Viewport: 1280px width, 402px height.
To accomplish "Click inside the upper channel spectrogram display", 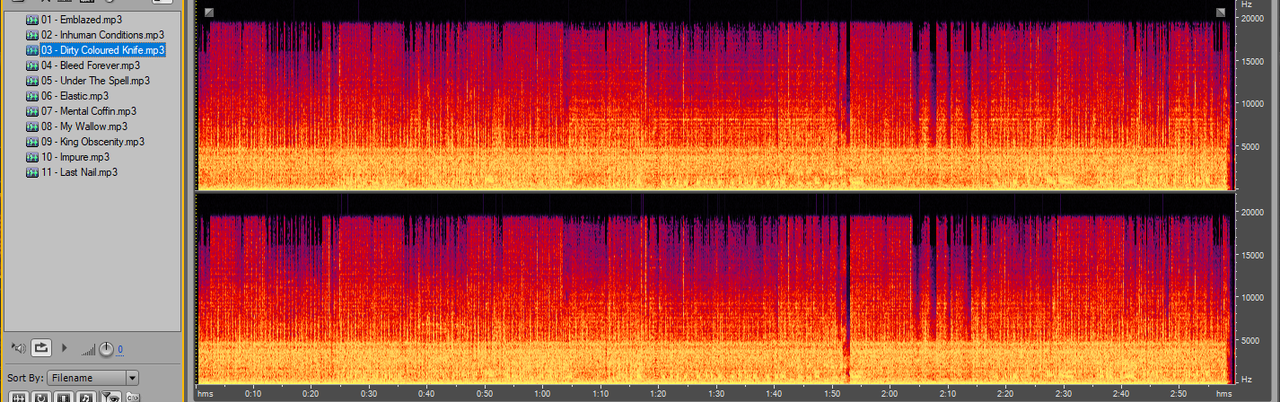I will point(715,97).
